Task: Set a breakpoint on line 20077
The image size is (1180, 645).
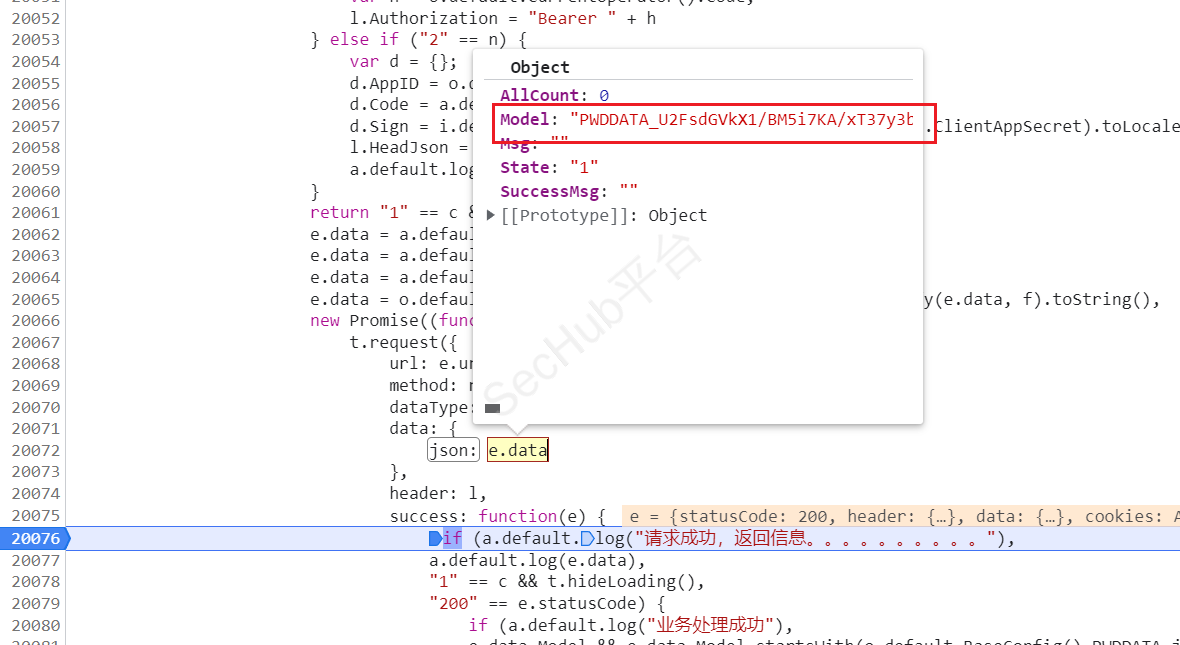Action: [x=36, y=560]
